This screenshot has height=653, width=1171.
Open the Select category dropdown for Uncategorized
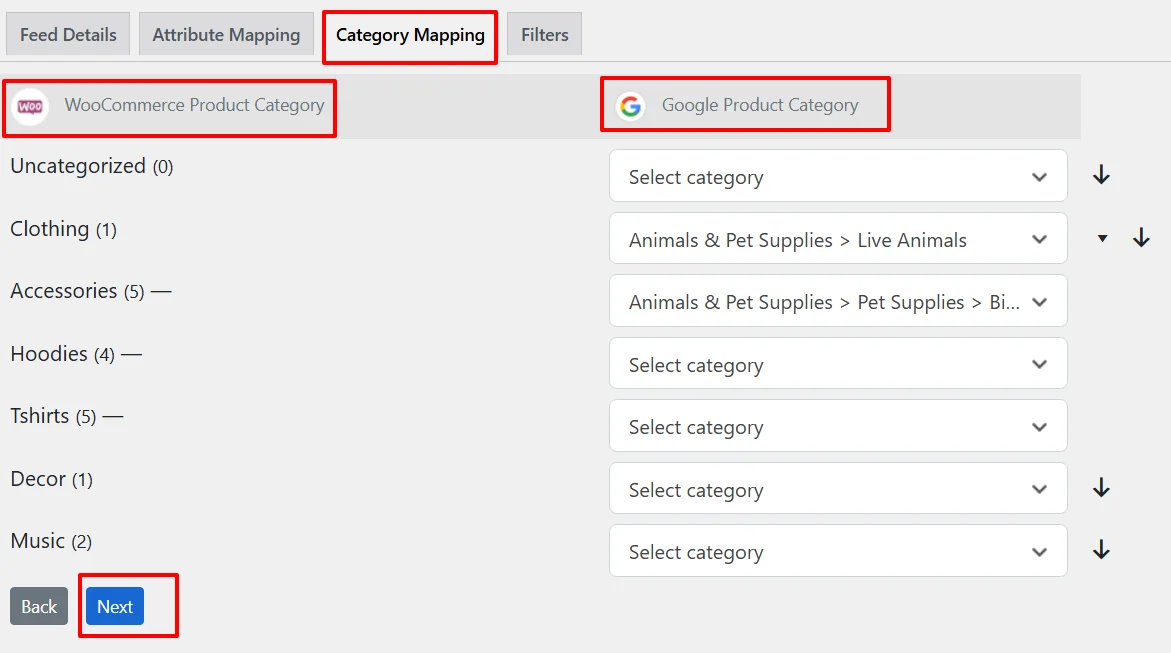(838, 176)
